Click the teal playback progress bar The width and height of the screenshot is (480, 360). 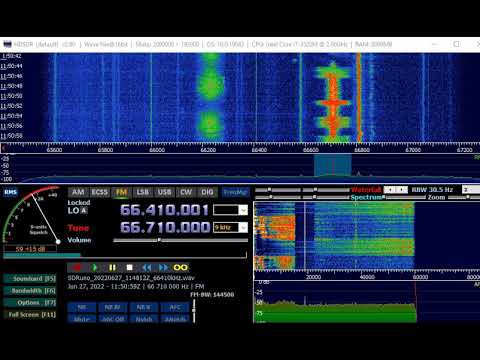pos(42,255)
